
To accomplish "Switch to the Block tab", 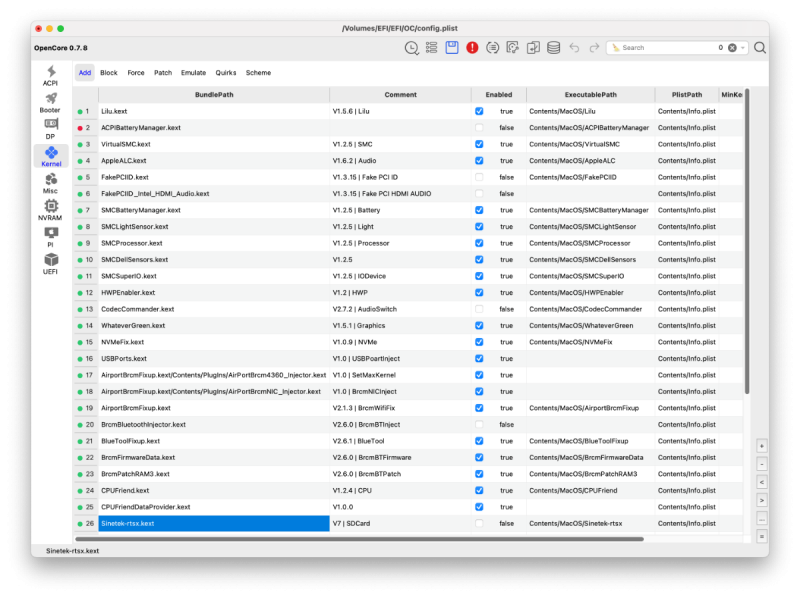I will click(109, 73).
